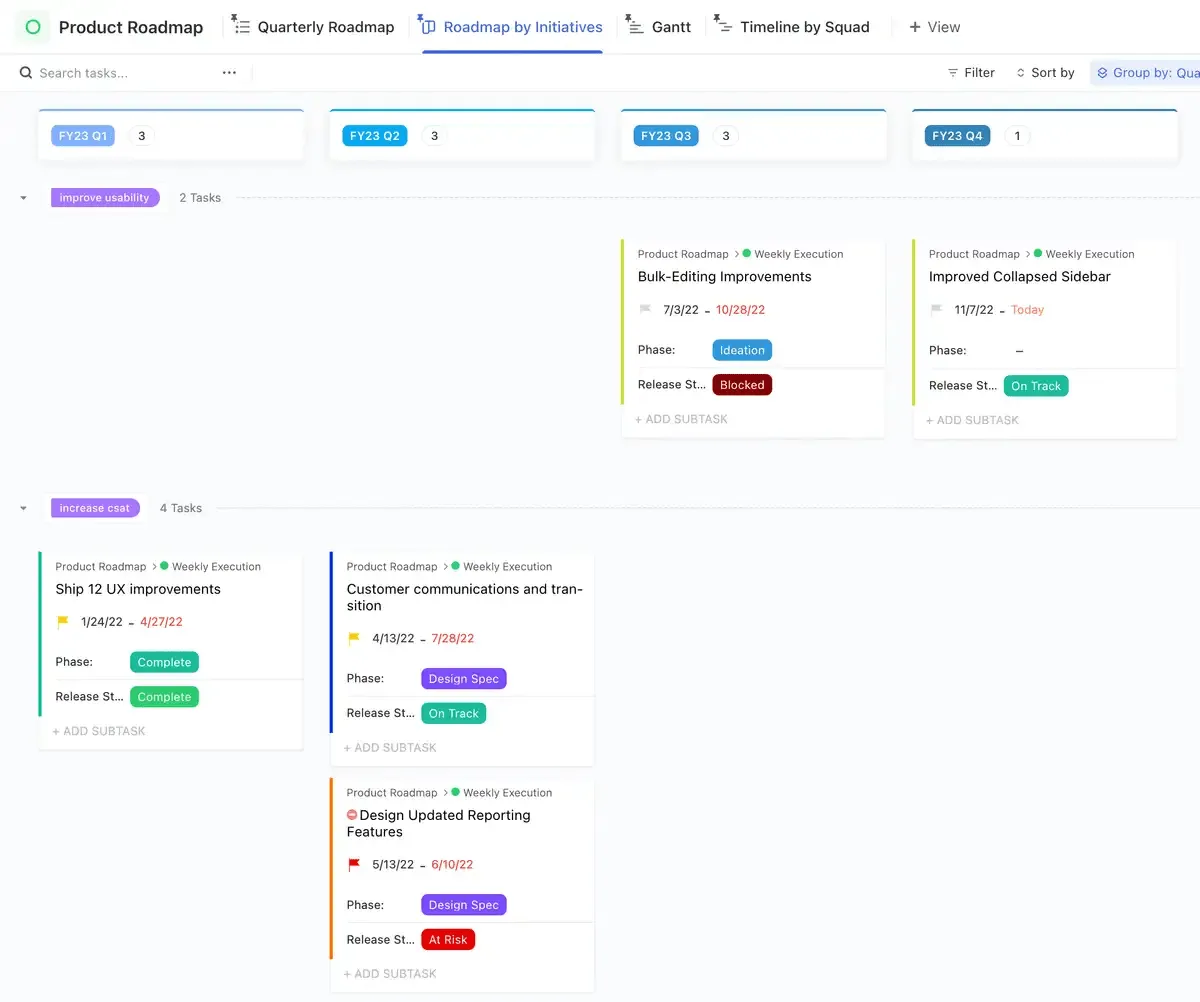The height and width of the screenshot is (1002, 1200).
Task: Change Ideation phase on Bulk-Editing card
Action: click(x=742, y=350)
